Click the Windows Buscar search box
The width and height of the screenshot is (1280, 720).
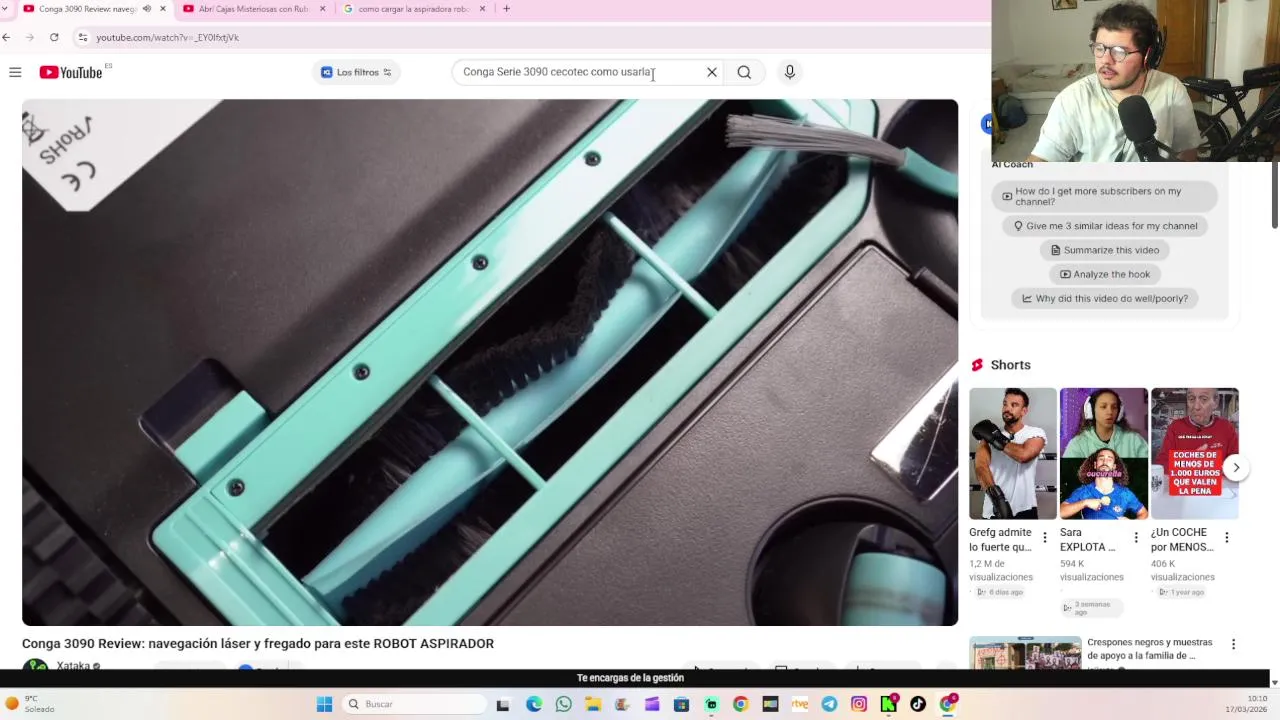click(413, 704)
